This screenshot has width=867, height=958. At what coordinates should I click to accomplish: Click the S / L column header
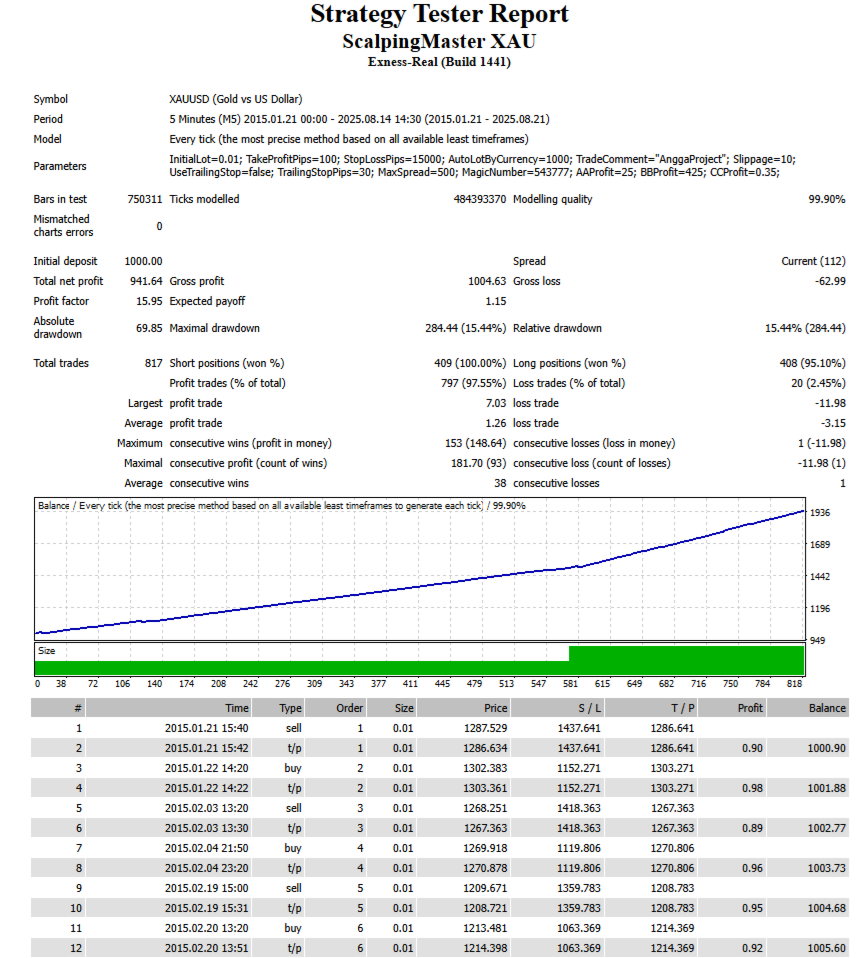tap(557, 708)
